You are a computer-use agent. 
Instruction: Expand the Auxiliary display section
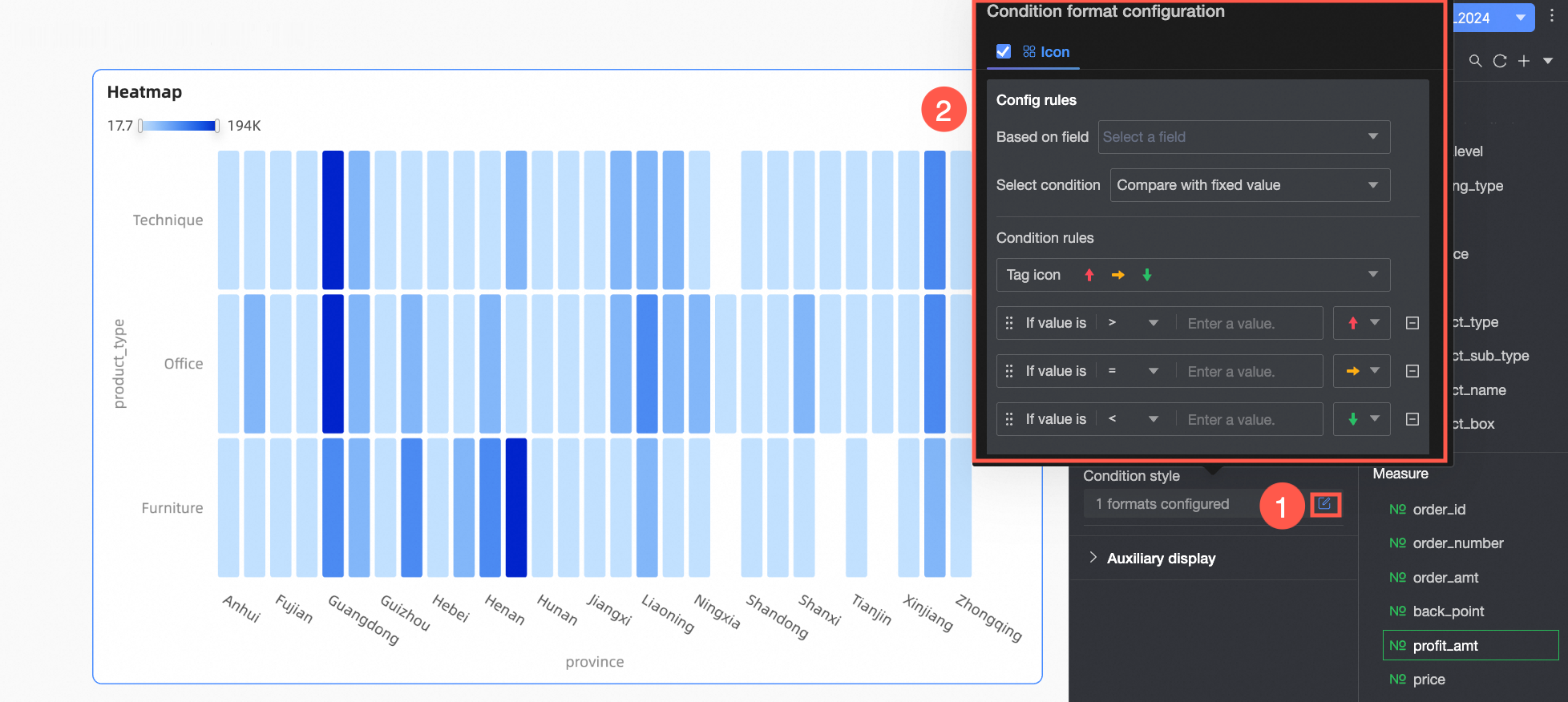pyautogui.click(x=1161, y=559)
